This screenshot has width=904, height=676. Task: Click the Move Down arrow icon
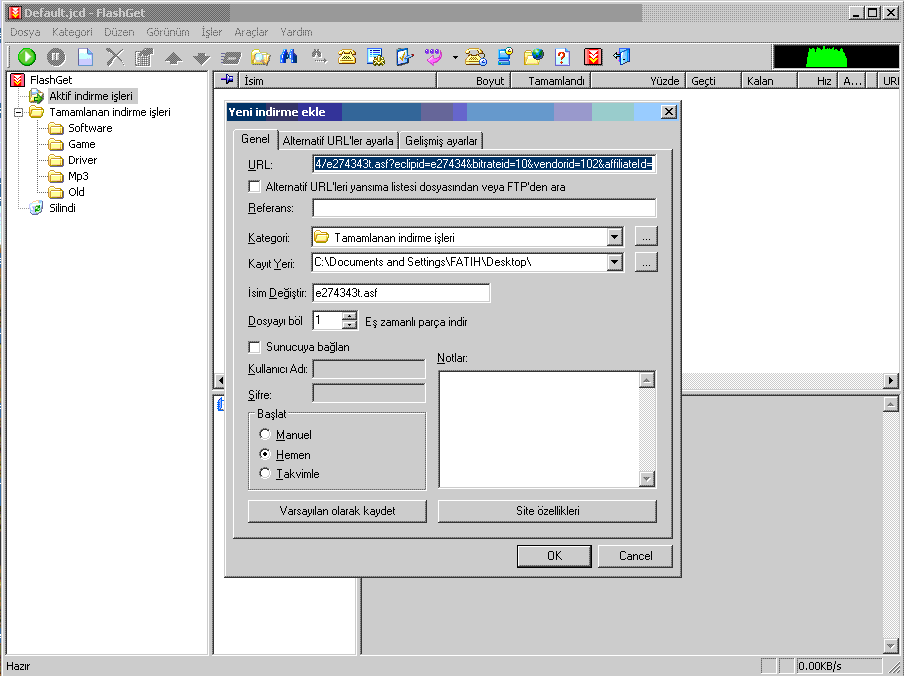pos(202,58)
